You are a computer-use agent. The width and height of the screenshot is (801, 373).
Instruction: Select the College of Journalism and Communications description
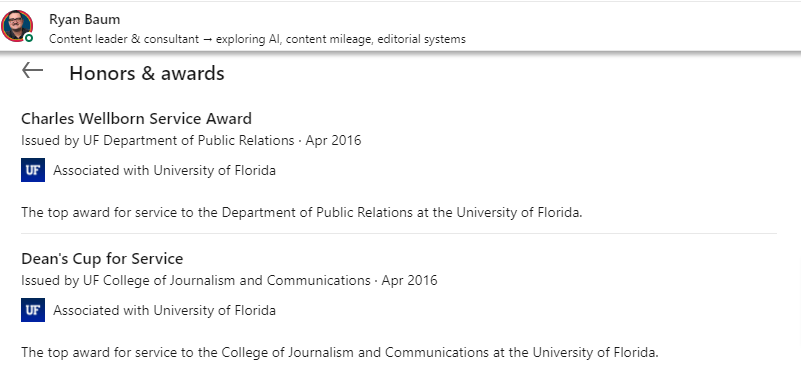340,352
